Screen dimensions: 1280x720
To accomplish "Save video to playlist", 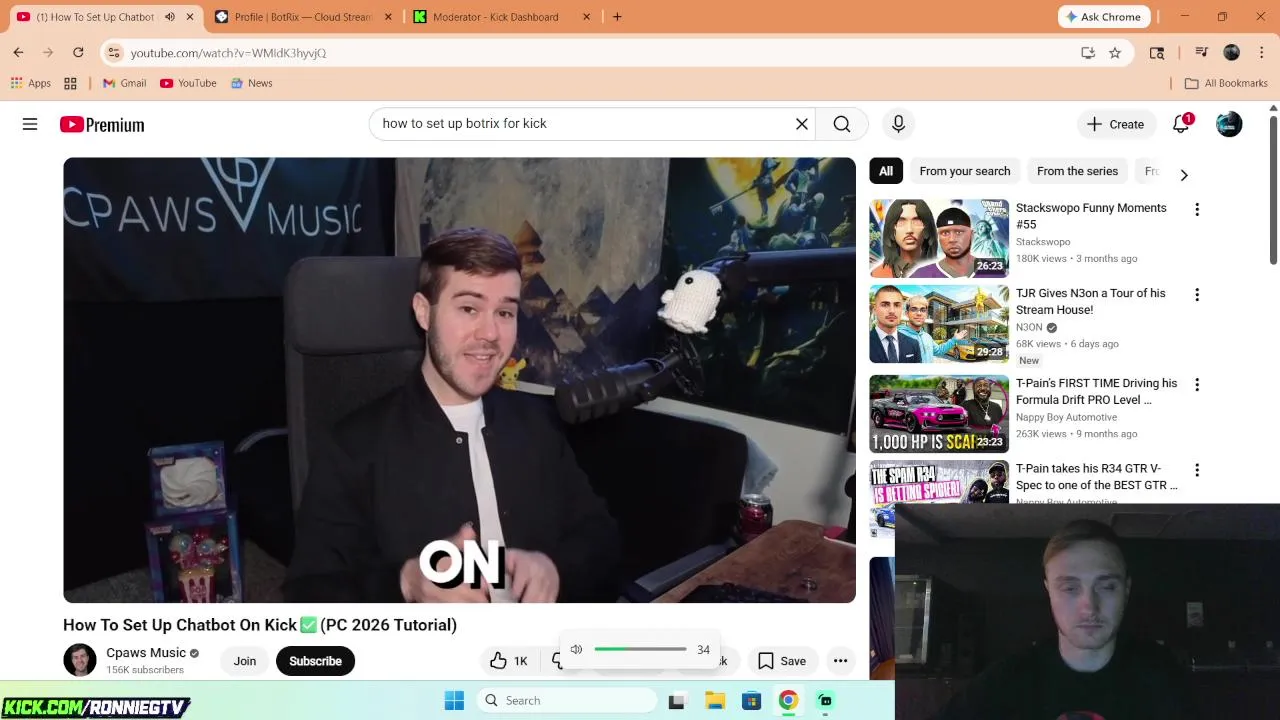I will click(782, 661).
